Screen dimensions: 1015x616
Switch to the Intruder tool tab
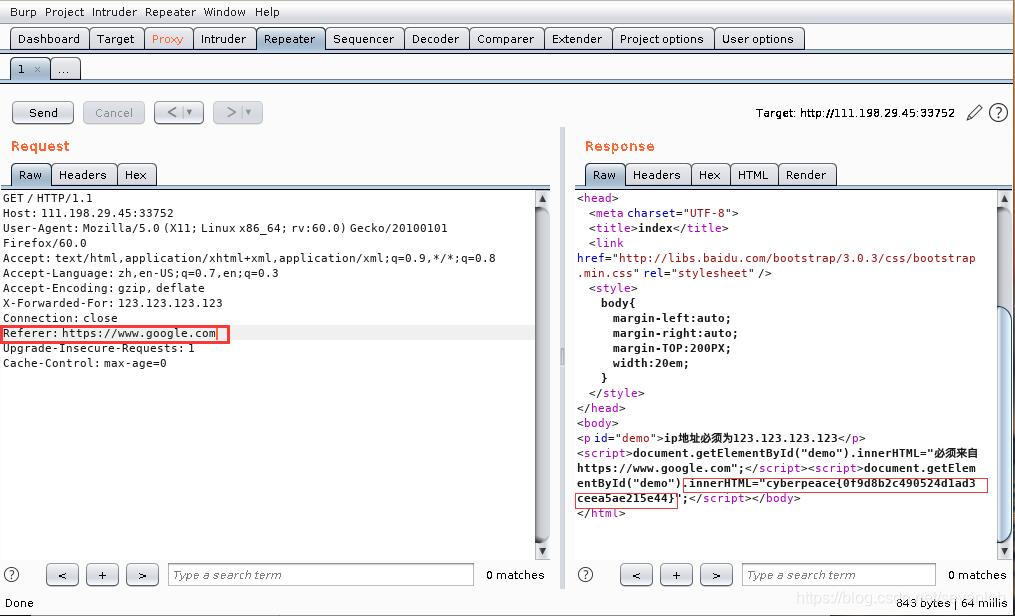coord(223,39)
